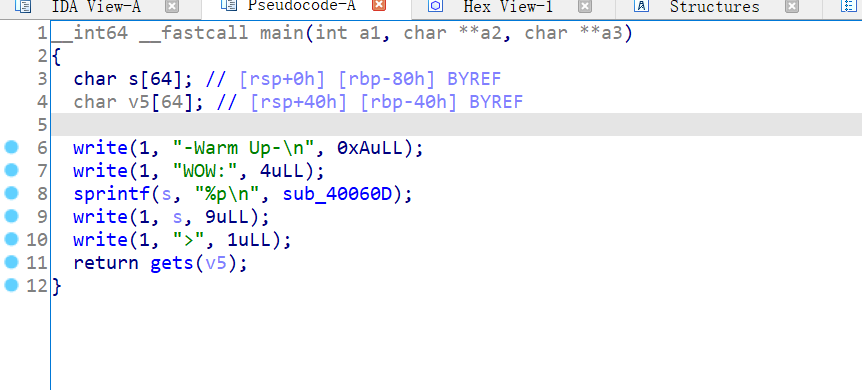The height and width of the screenshot is (390, 862).
Task: Click the Structures tab icon
Action: 642,6
